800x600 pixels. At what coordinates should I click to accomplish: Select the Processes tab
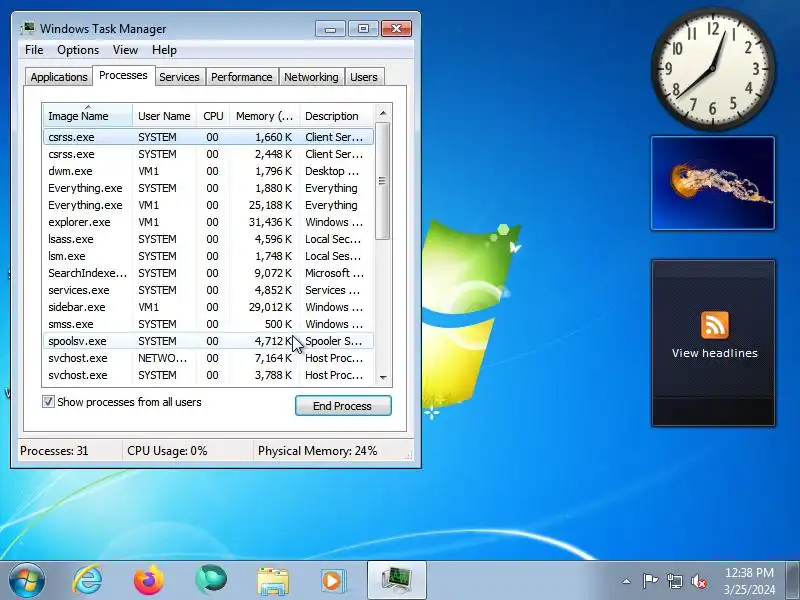pyautogui.click(x=123, y=76)
